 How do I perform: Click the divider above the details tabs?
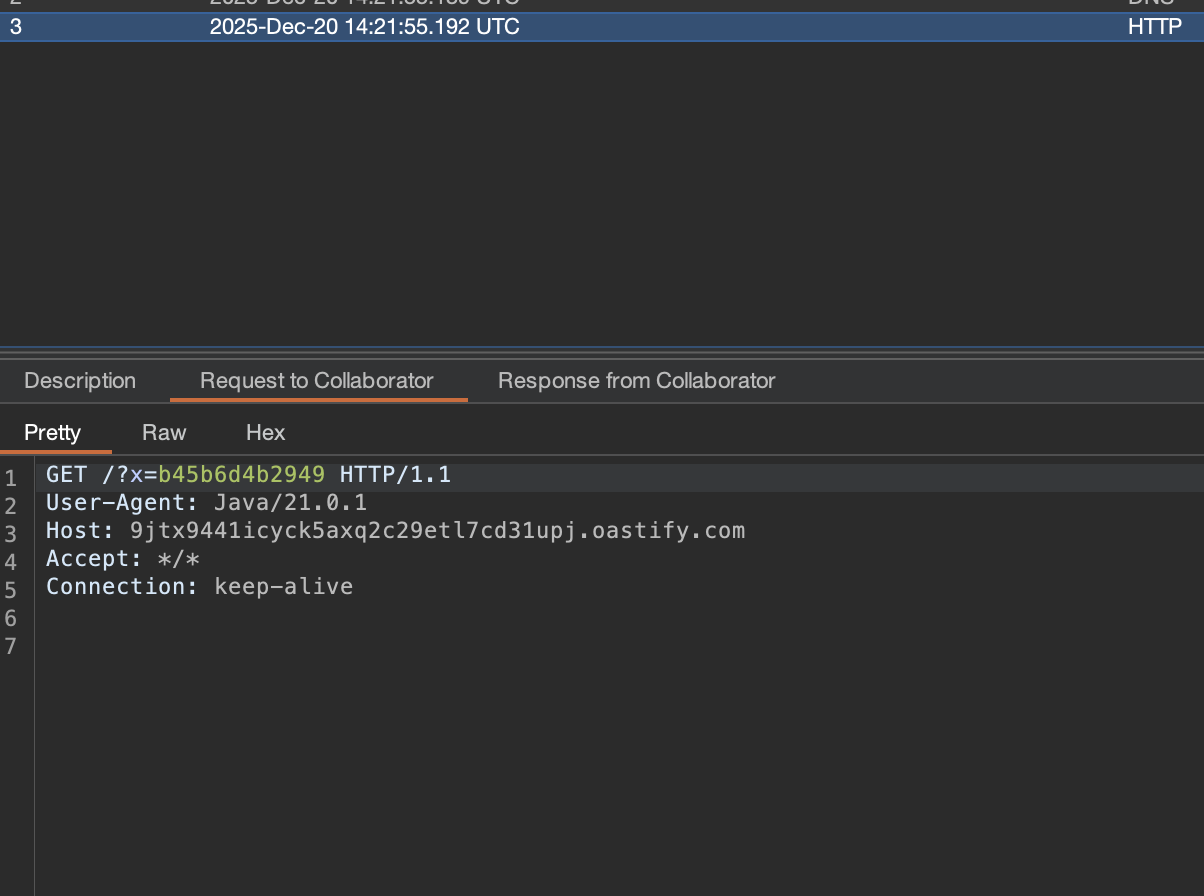point(602,352)
